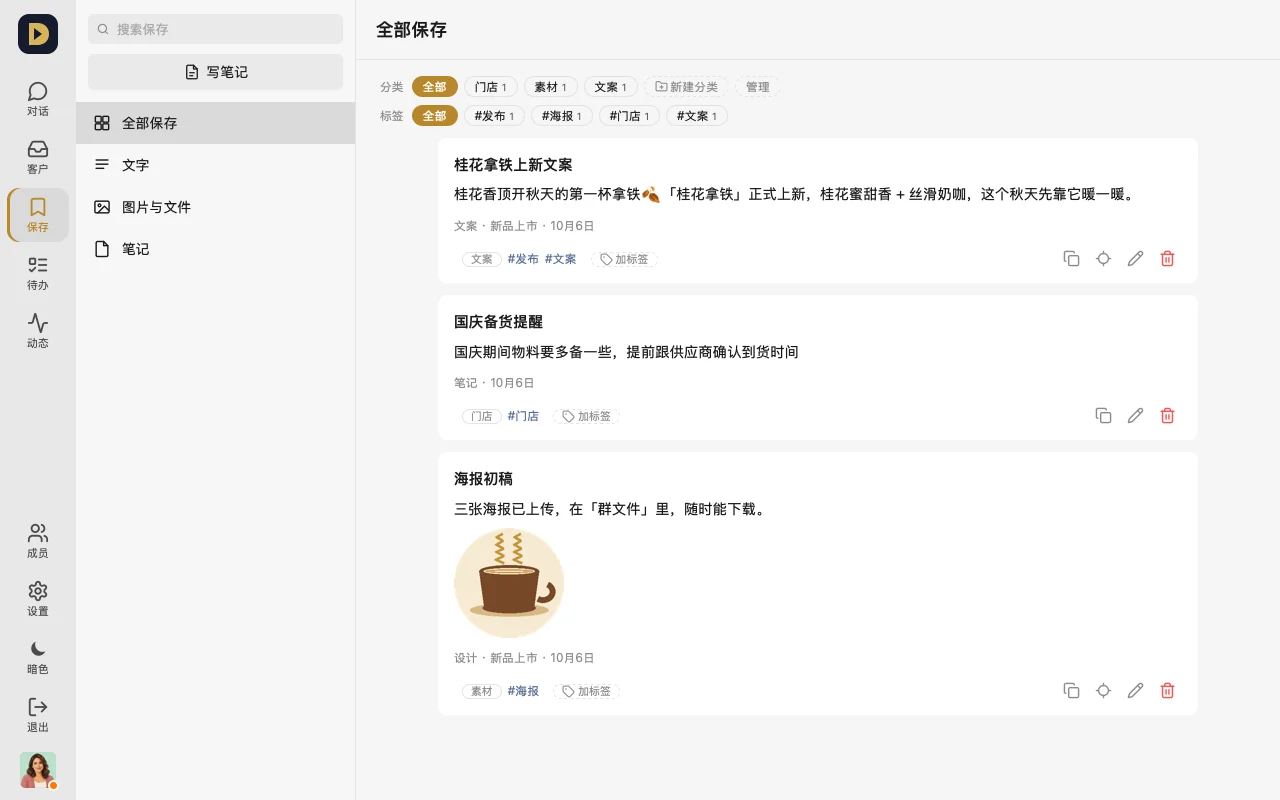This screenshot has width=1280, height=800.
Task: Filter by #发布 tag chip
Action: (494, 116)
